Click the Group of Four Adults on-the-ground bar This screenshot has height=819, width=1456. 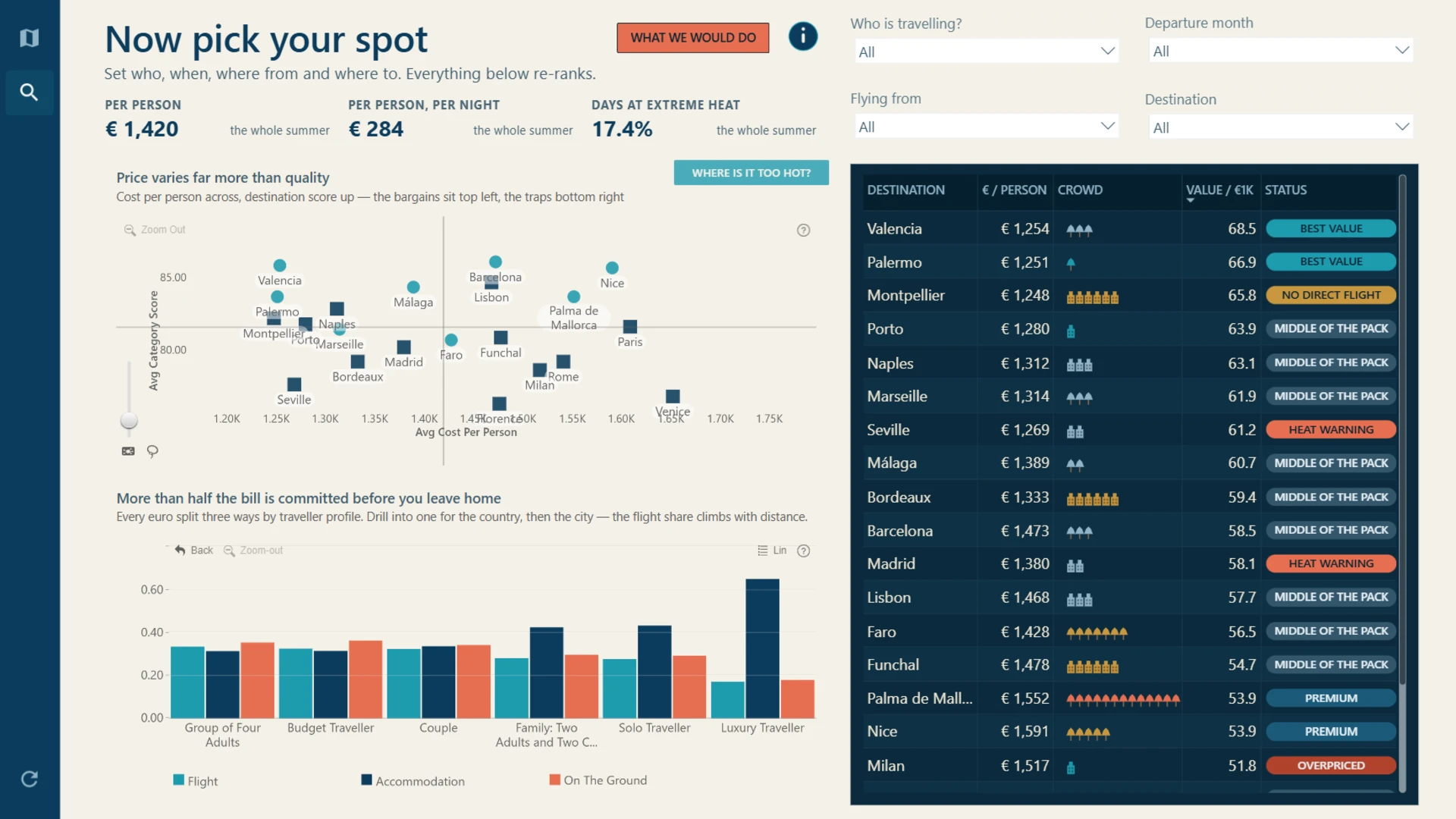tap(258, 680)
